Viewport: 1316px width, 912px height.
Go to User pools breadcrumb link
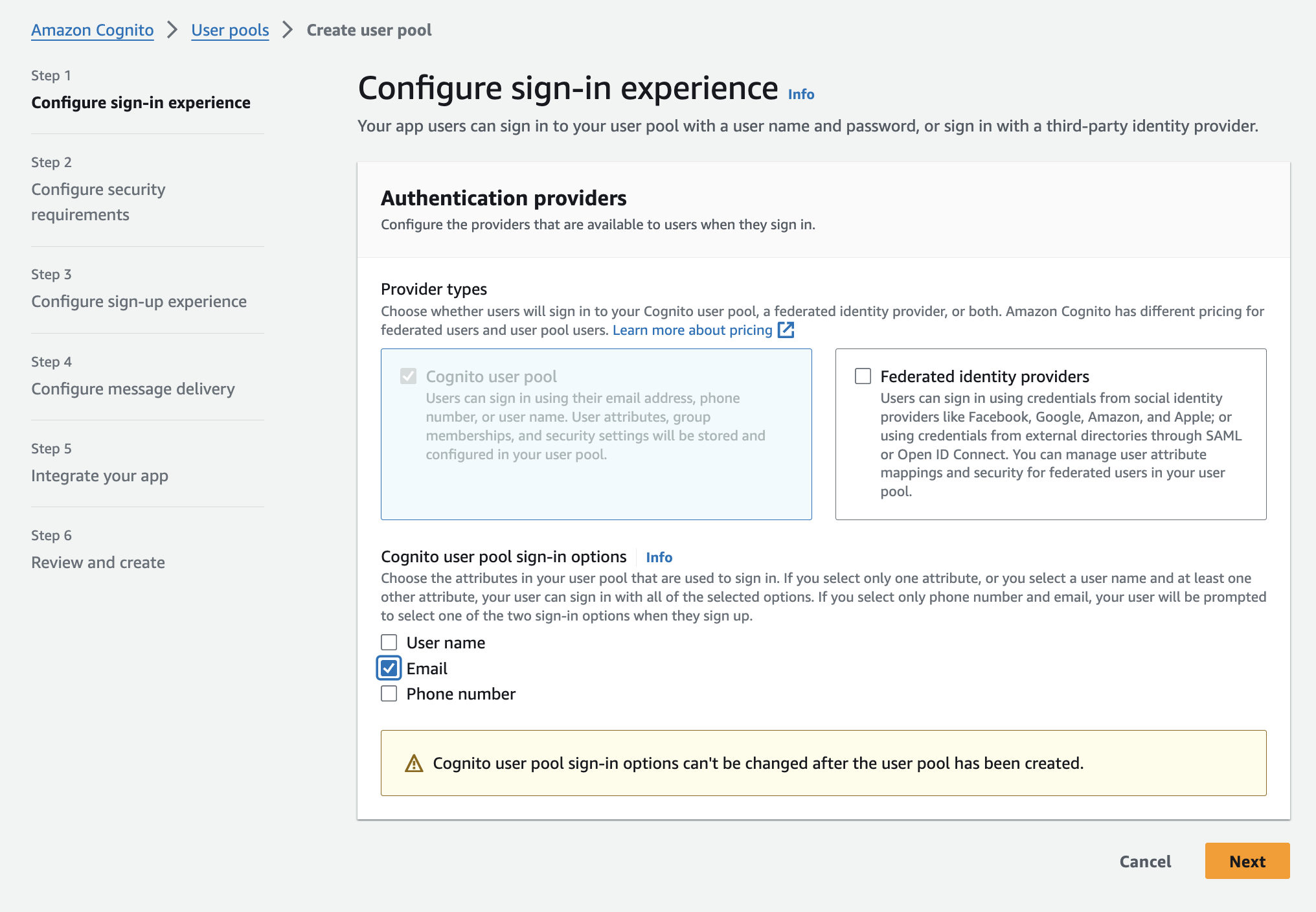(x=230, y=30)
